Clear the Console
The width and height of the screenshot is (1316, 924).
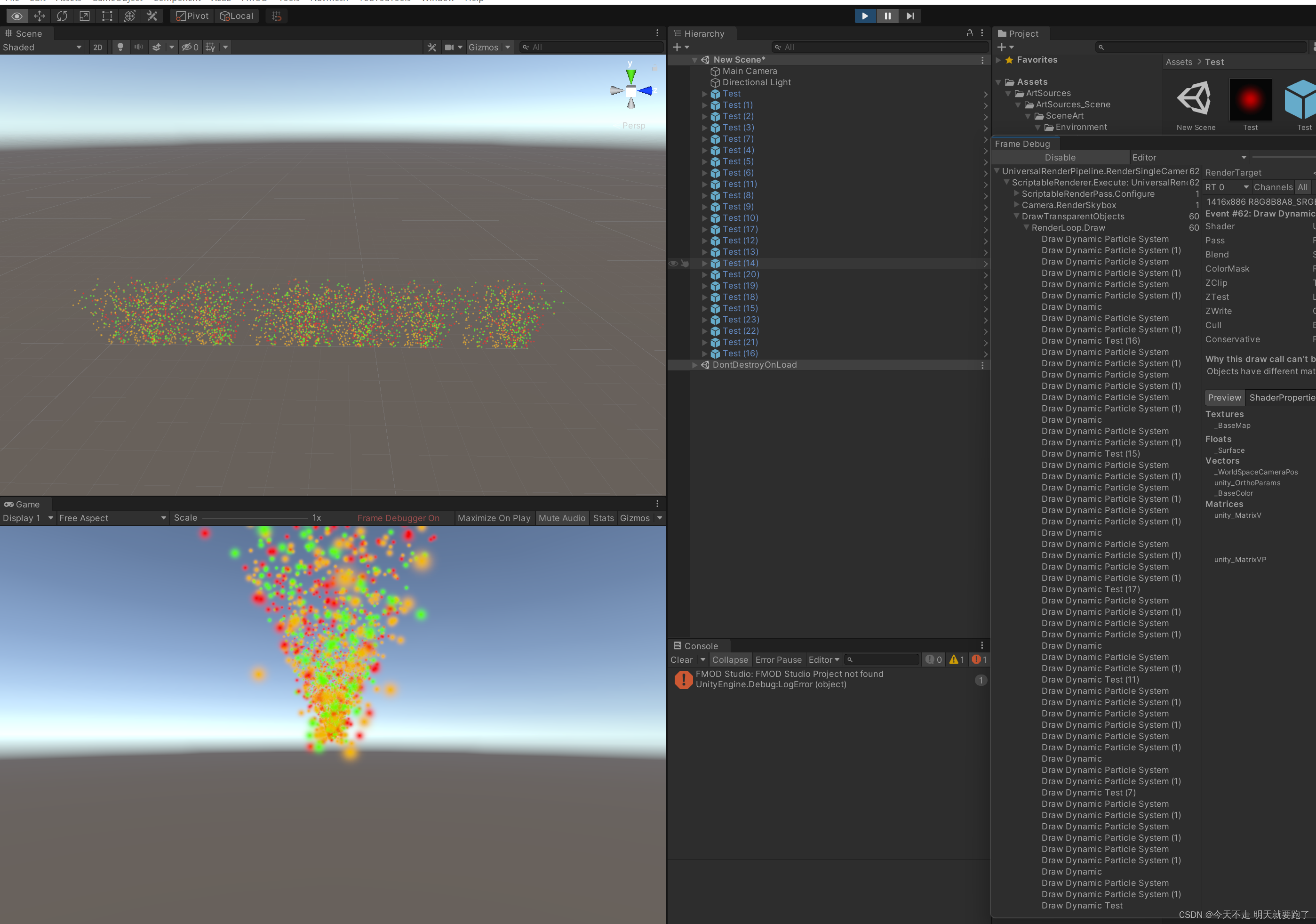[681, 659]
